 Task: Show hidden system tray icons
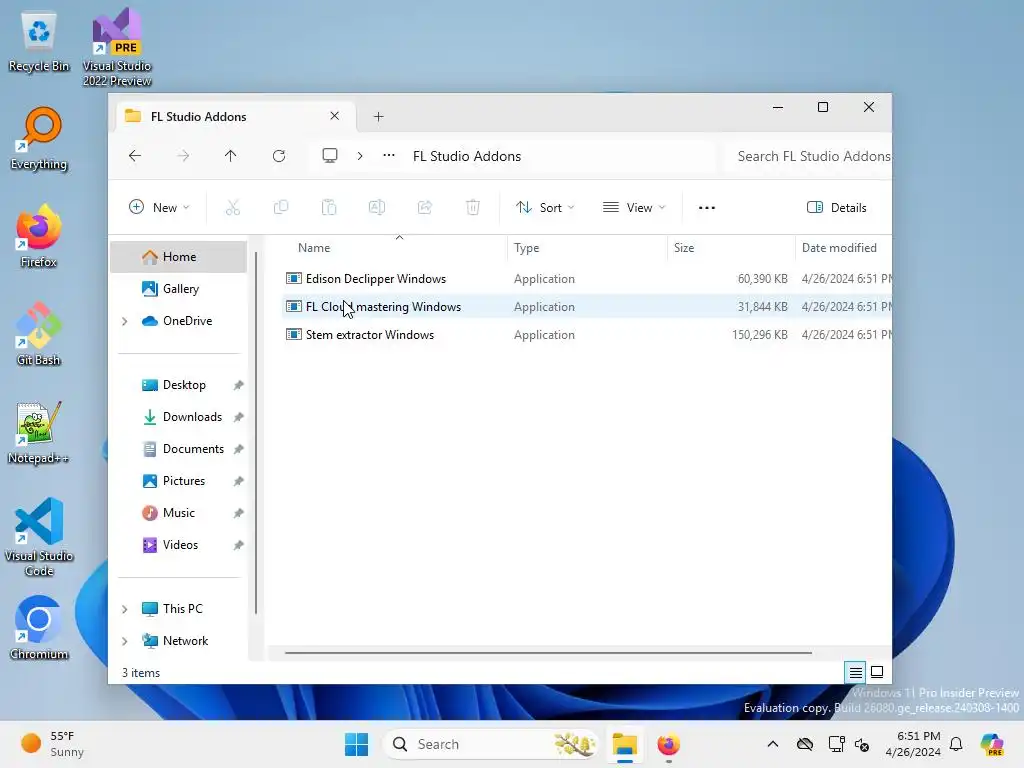tap(773, 744)
